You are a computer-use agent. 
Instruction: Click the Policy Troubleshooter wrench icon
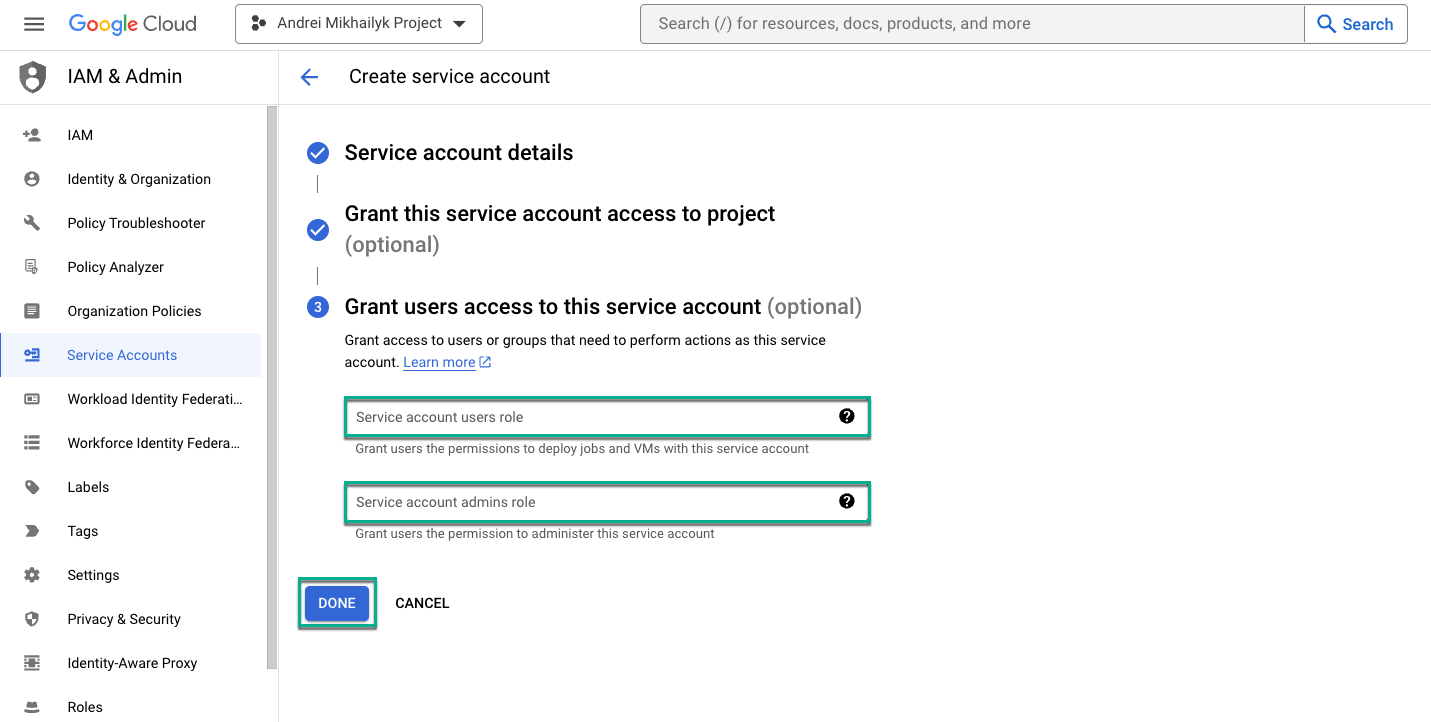(x=32, y=223)
